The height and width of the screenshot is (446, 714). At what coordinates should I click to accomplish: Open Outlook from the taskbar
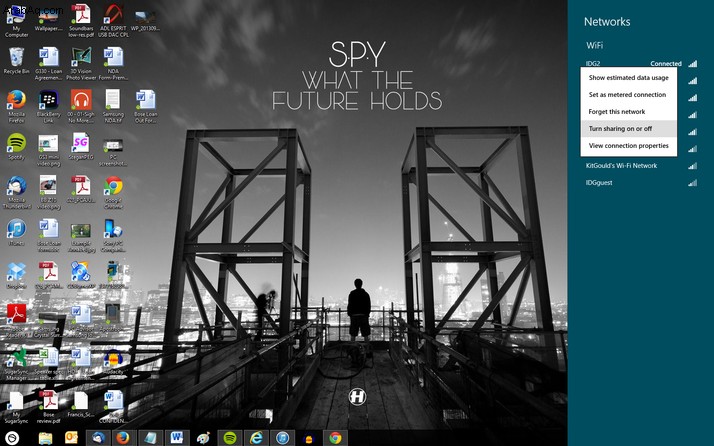coord(71,438)
